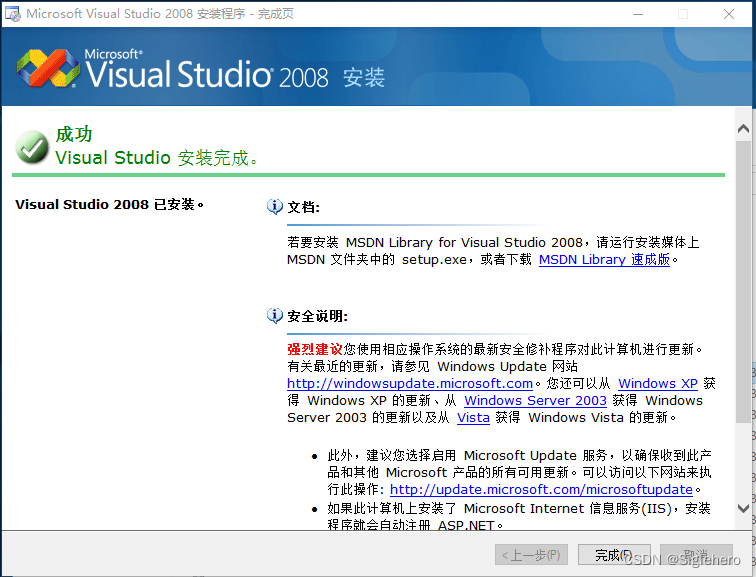Close the setup window with the X

(729, 14)
